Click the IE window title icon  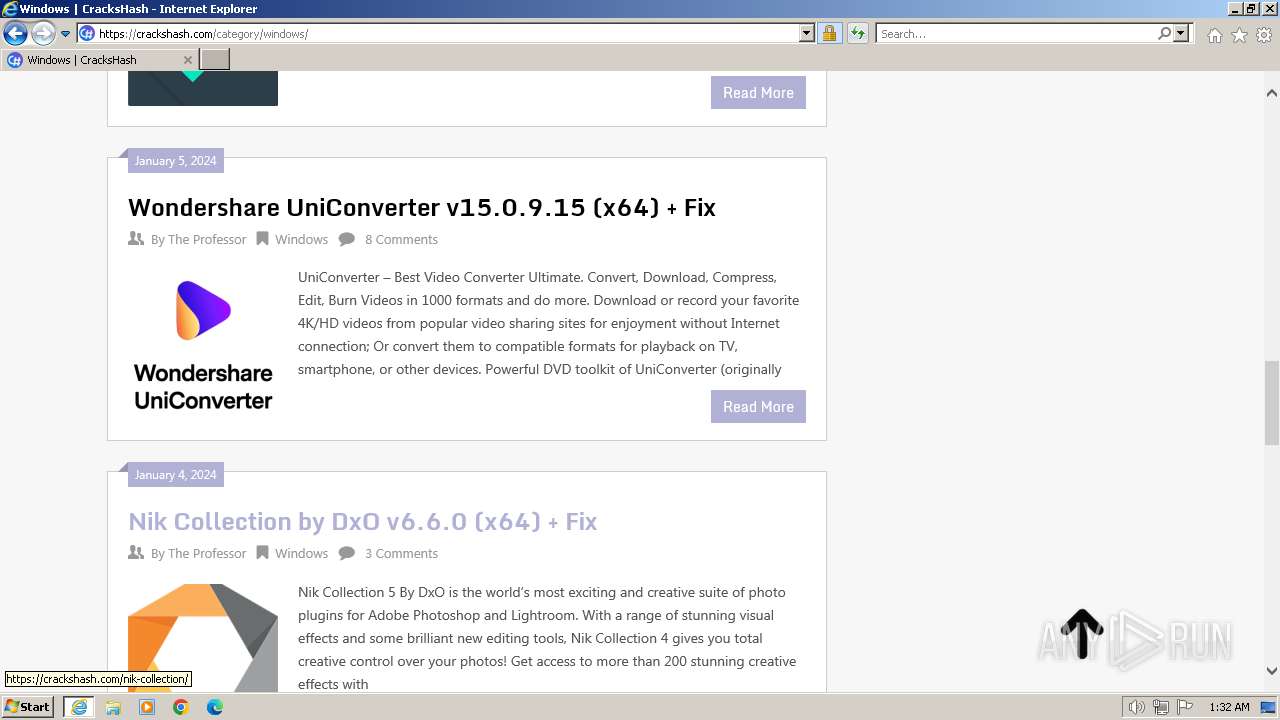click(x=9, y=8)
